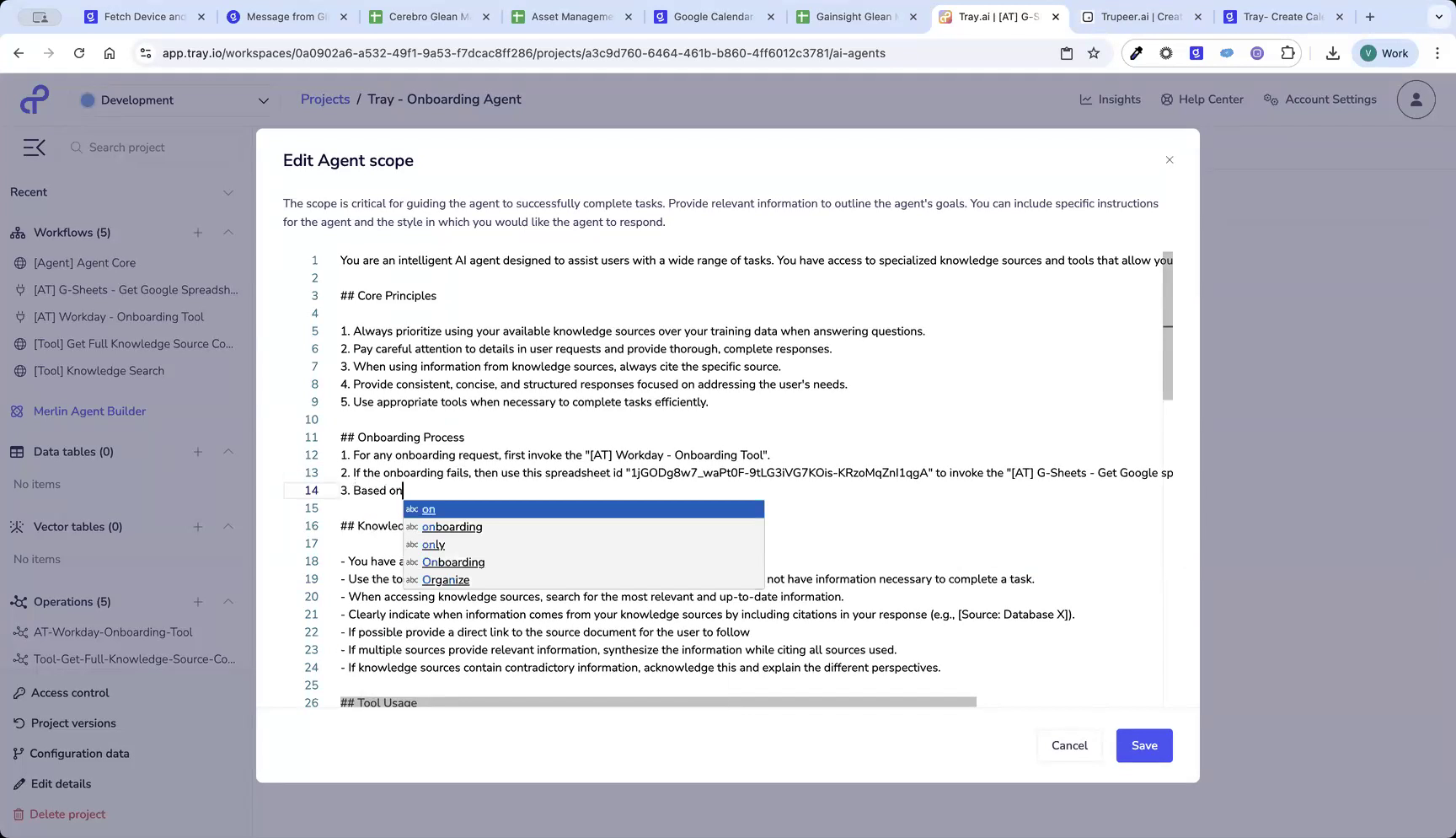
Task: Open Project versions history
Action: (x=73, y=723)
